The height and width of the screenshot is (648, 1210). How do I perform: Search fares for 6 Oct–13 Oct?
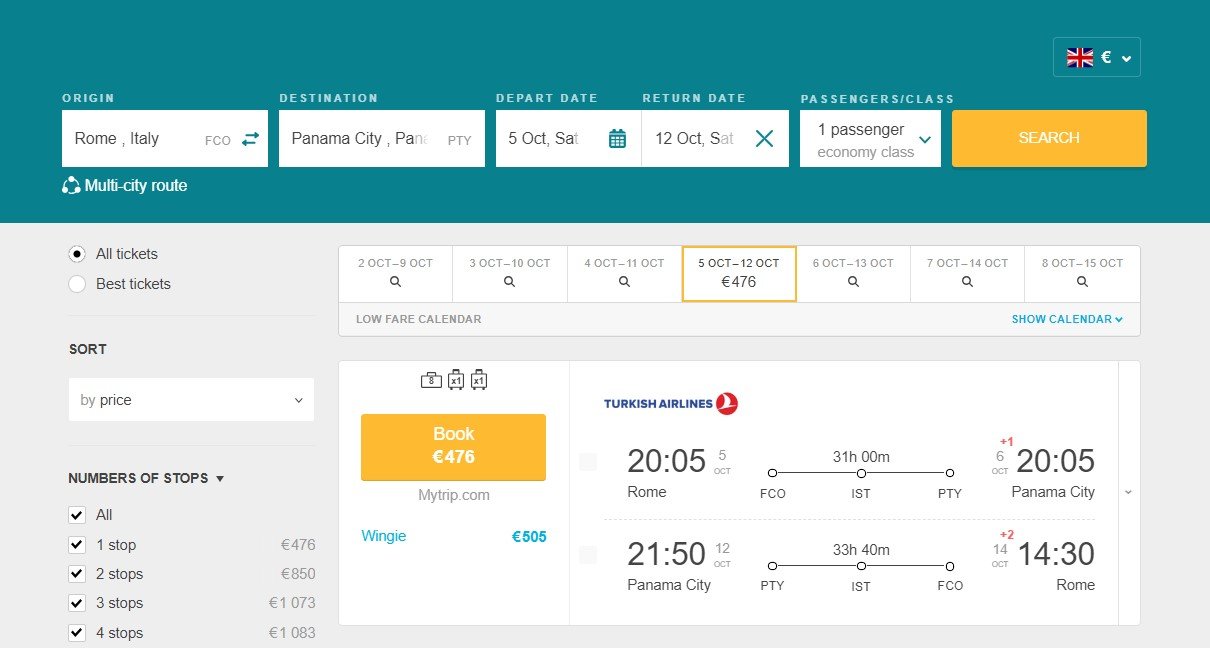[852, 273]
